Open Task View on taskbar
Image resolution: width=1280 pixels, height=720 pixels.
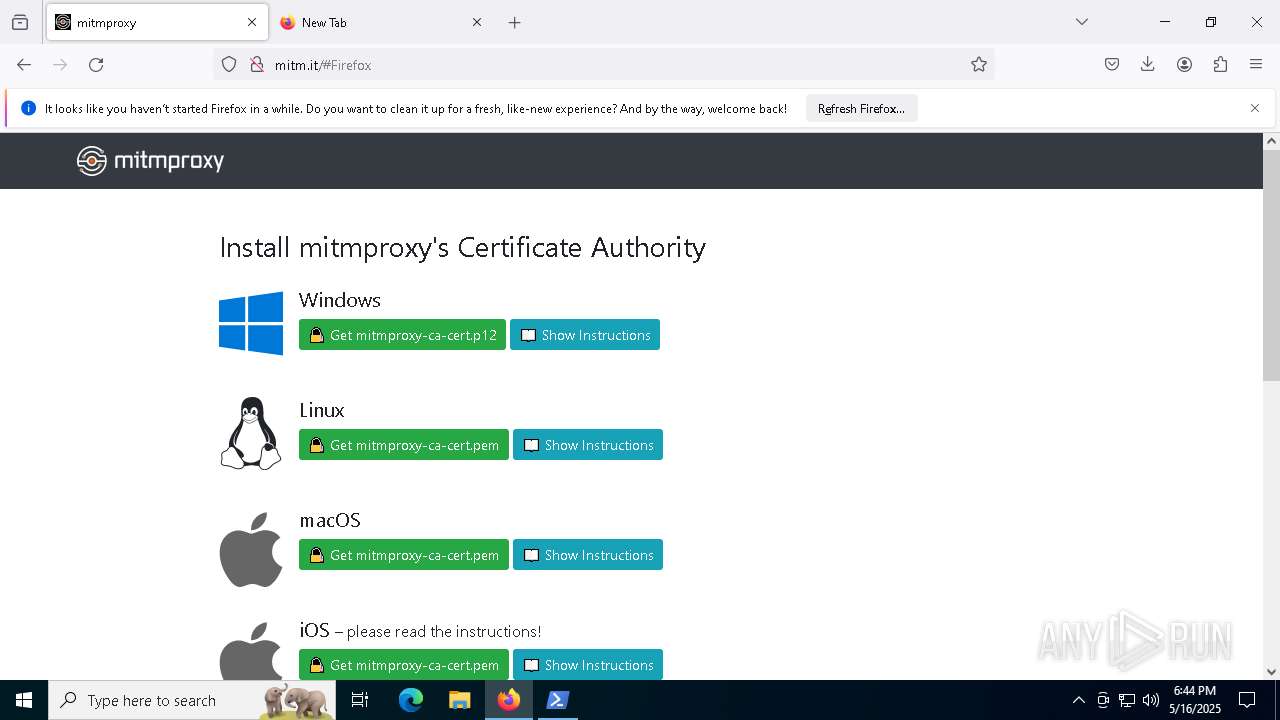coord(360,700)
